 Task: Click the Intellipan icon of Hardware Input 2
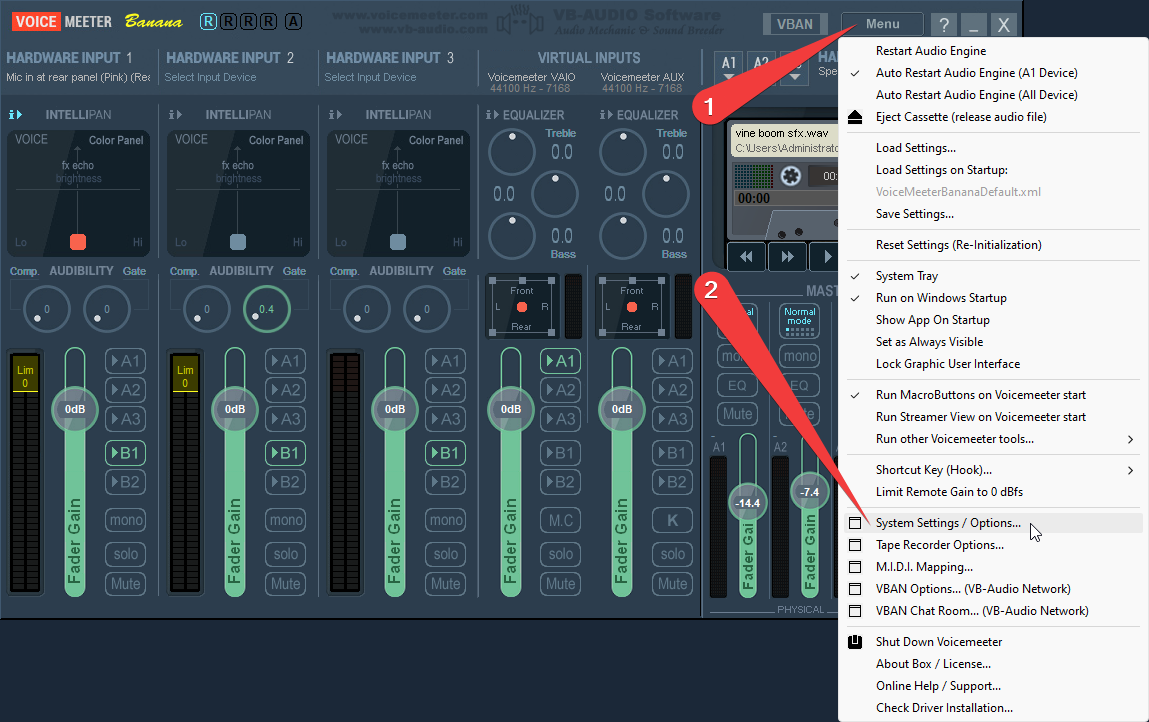(x=175, y=114)
